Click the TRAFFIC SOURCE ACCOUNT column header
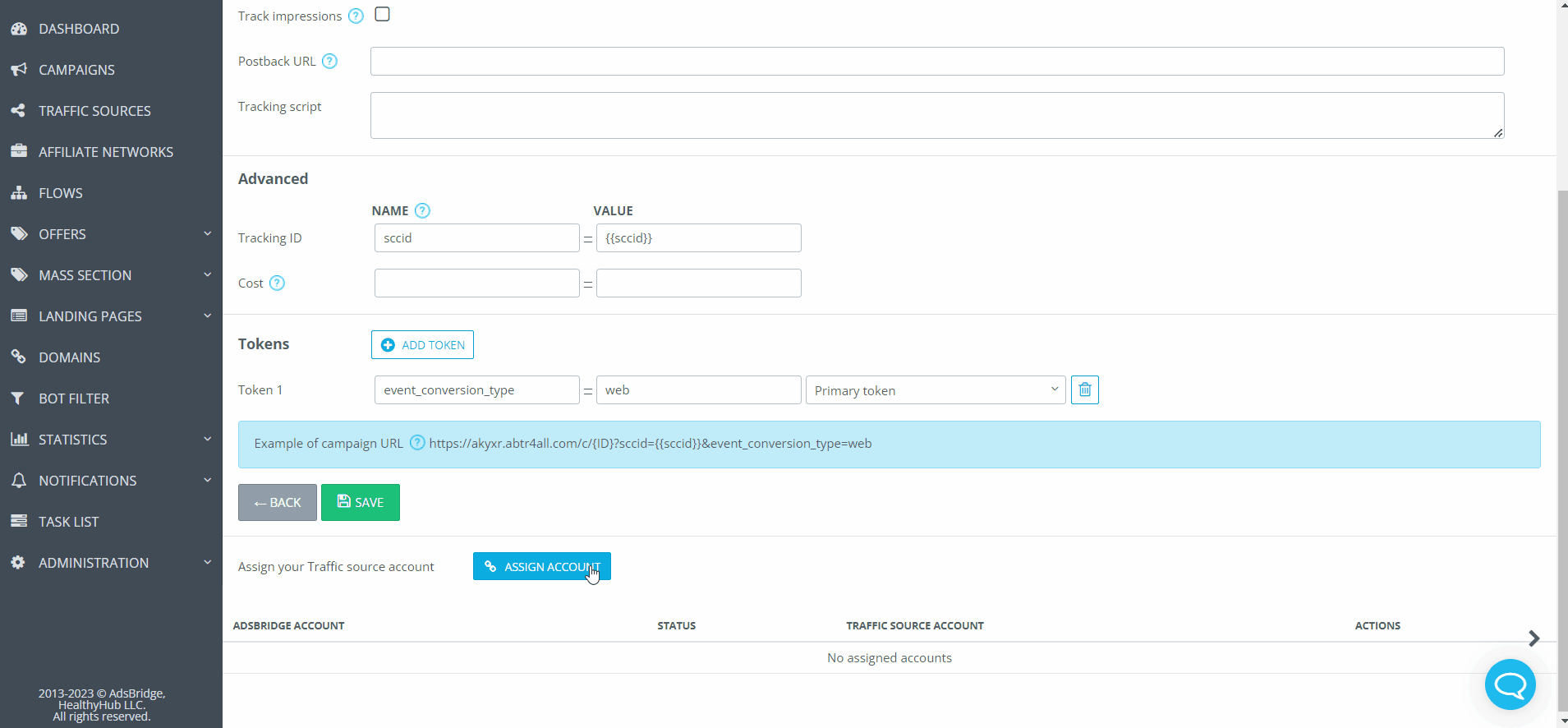 pos(915,625)
